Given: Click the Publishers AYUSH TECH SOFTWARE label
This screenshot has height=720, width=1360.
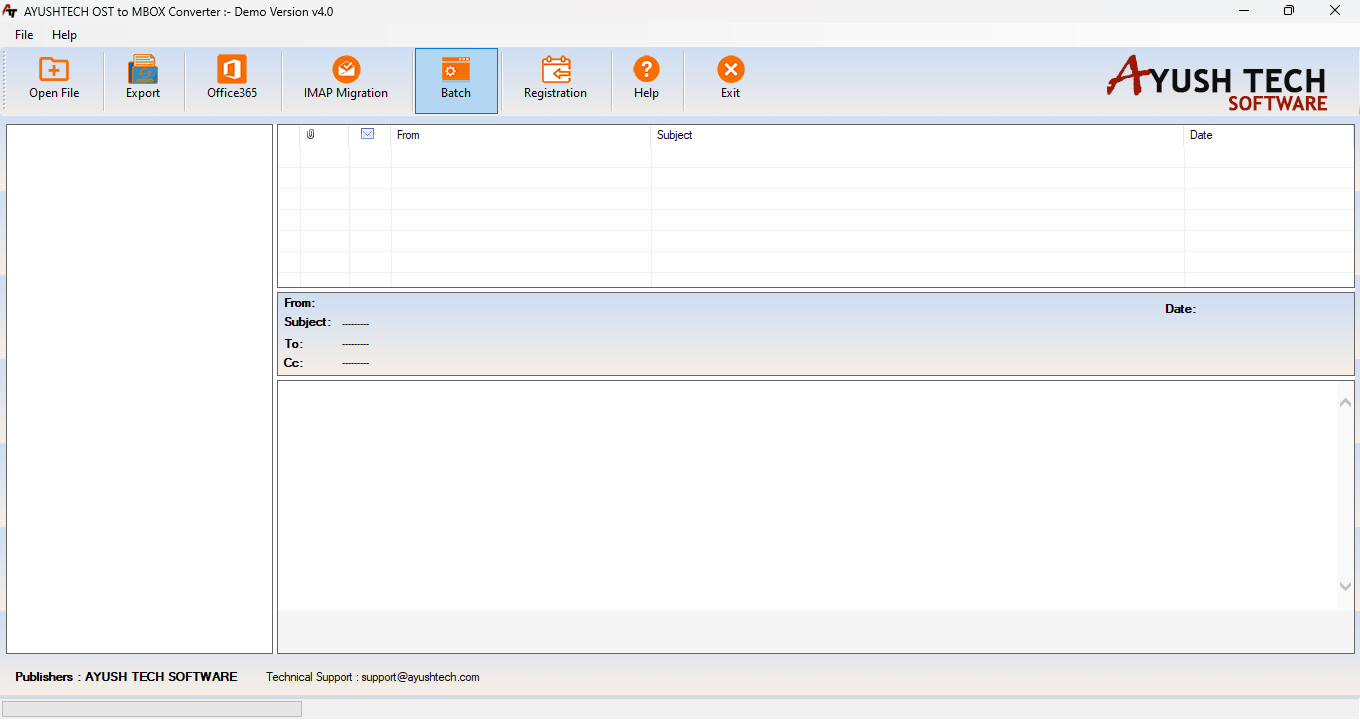Looking at the screenshot, I should click(x=126, y=677).
